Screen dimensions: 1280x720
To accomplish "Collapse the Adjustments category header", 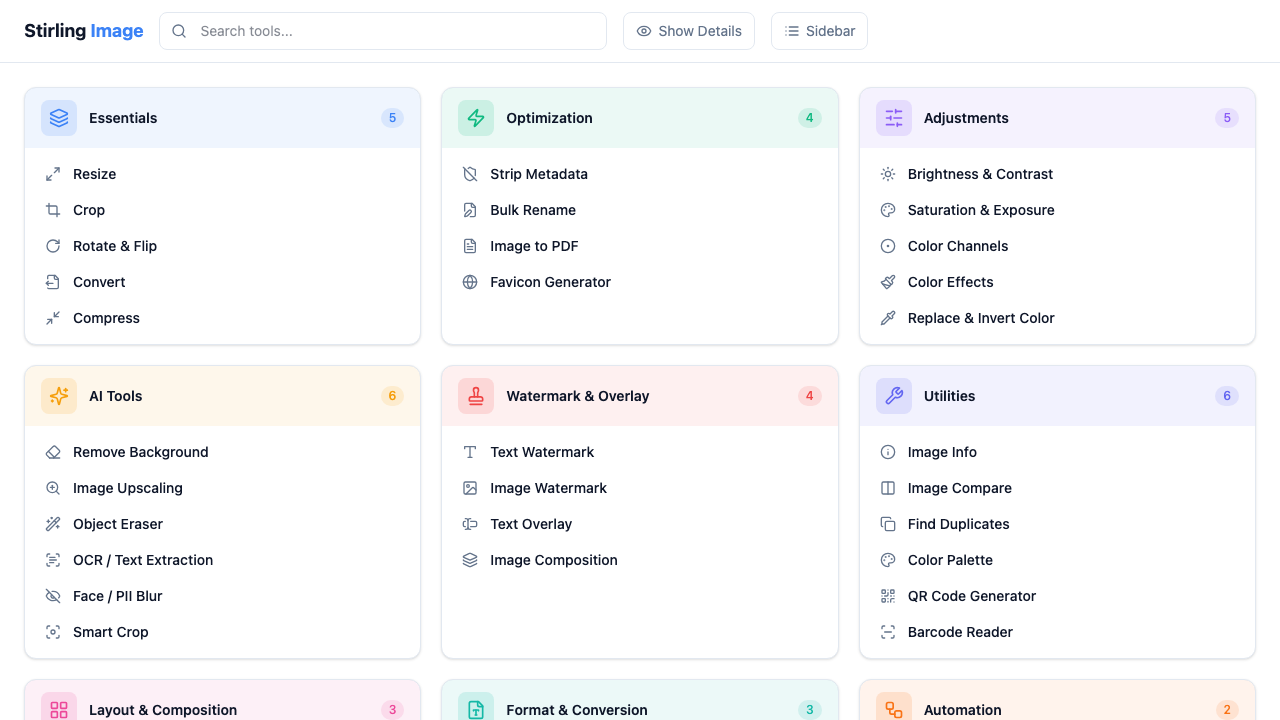I will 1057,118.
